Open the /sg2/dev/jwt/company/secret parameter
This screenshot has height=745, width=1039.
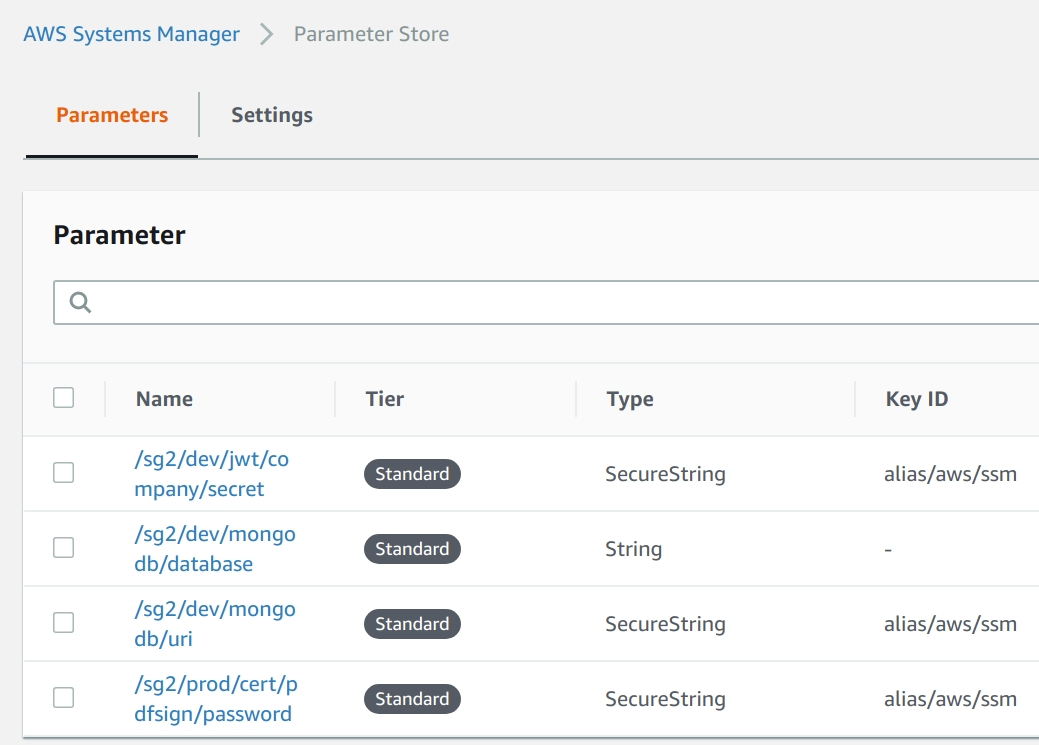[x=211, y=474]
